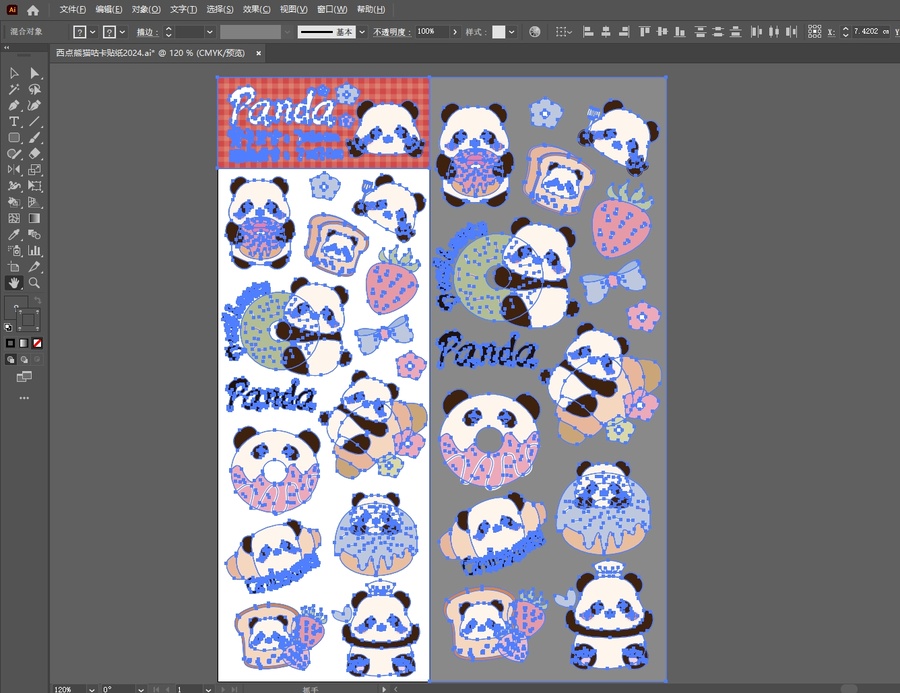Image resolution: width=900 pixels, height=693 pixels.
Task: Open the zoom level dropdown
Action: pyautogui.click(x=91, y=689)
